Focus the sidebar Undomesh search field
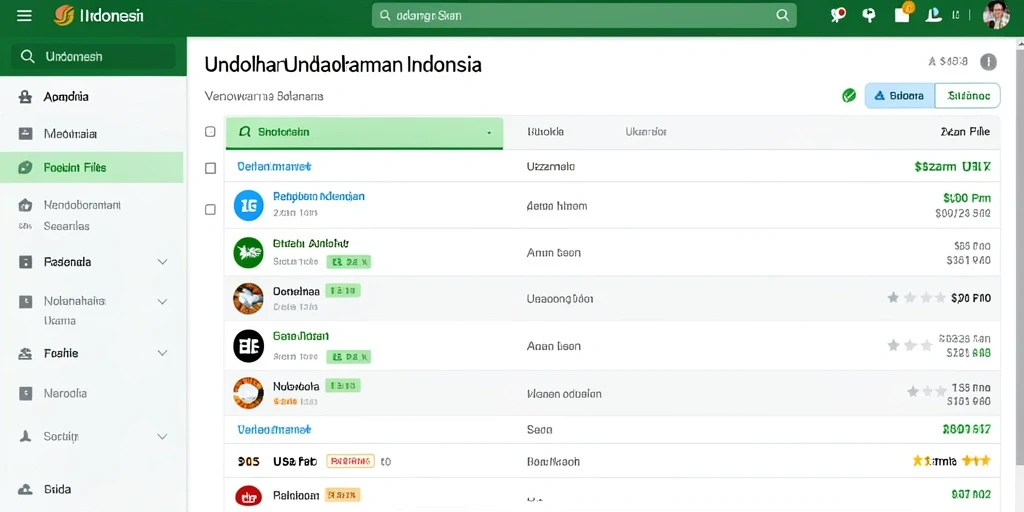This screenshot has width=1024, height=512. point(93,56)
